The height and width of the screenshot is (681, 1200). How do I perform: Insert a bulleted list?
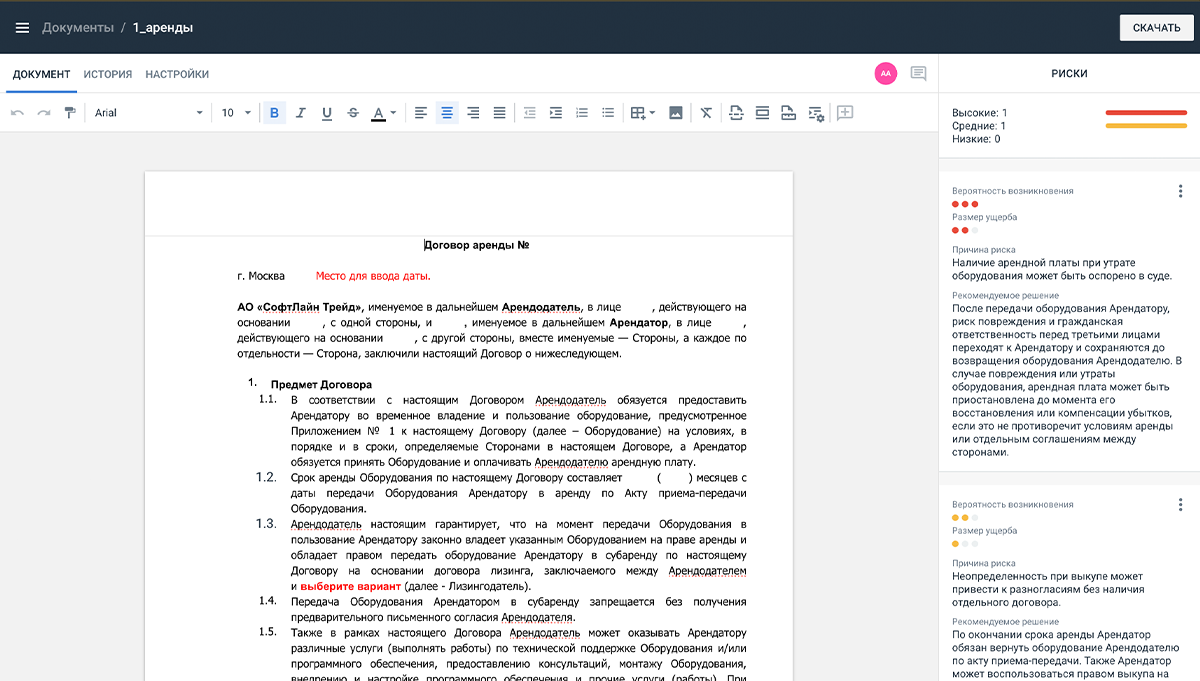608,113
